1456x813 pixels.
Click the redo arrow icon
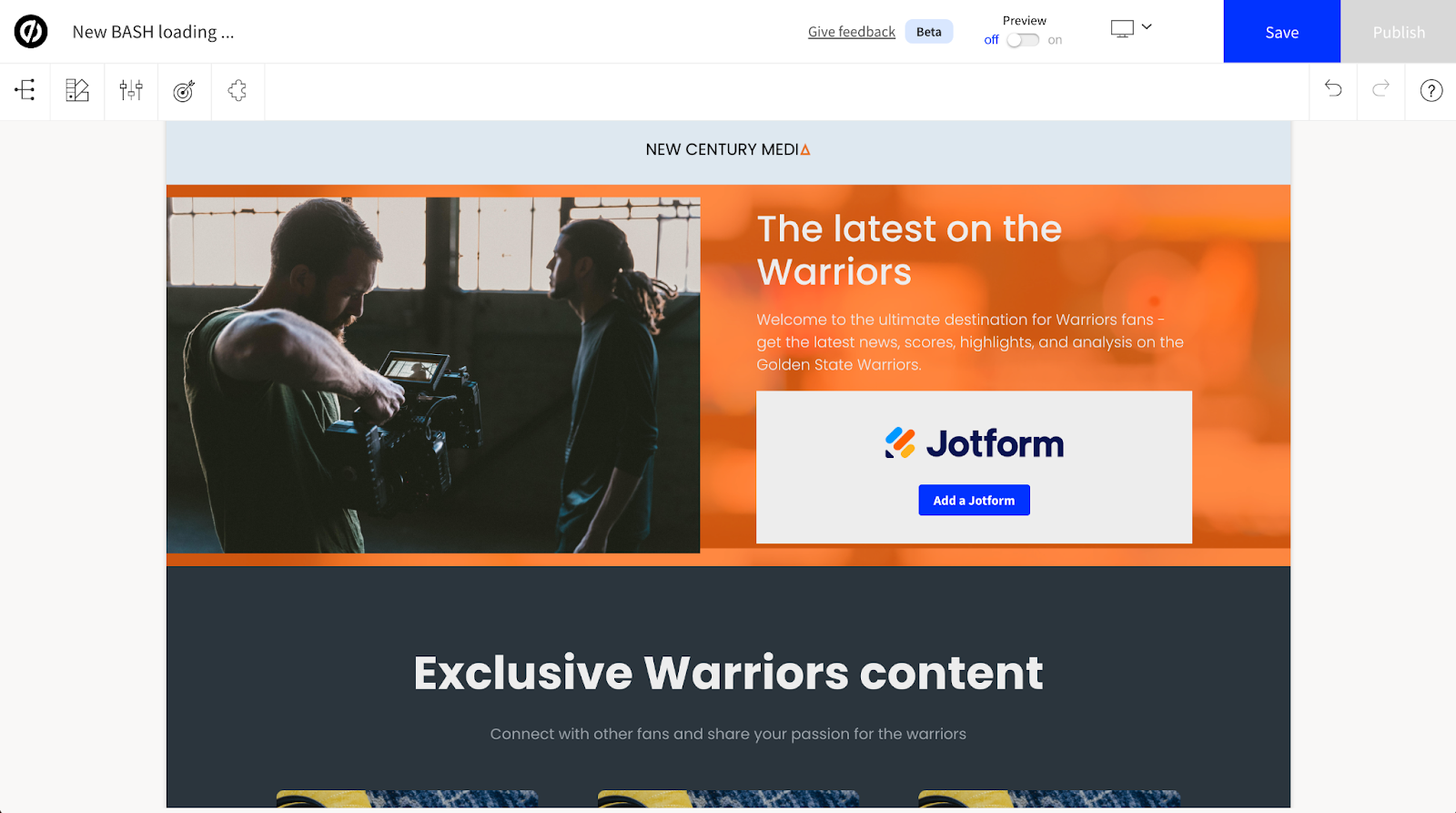[x=1381, y=88]
